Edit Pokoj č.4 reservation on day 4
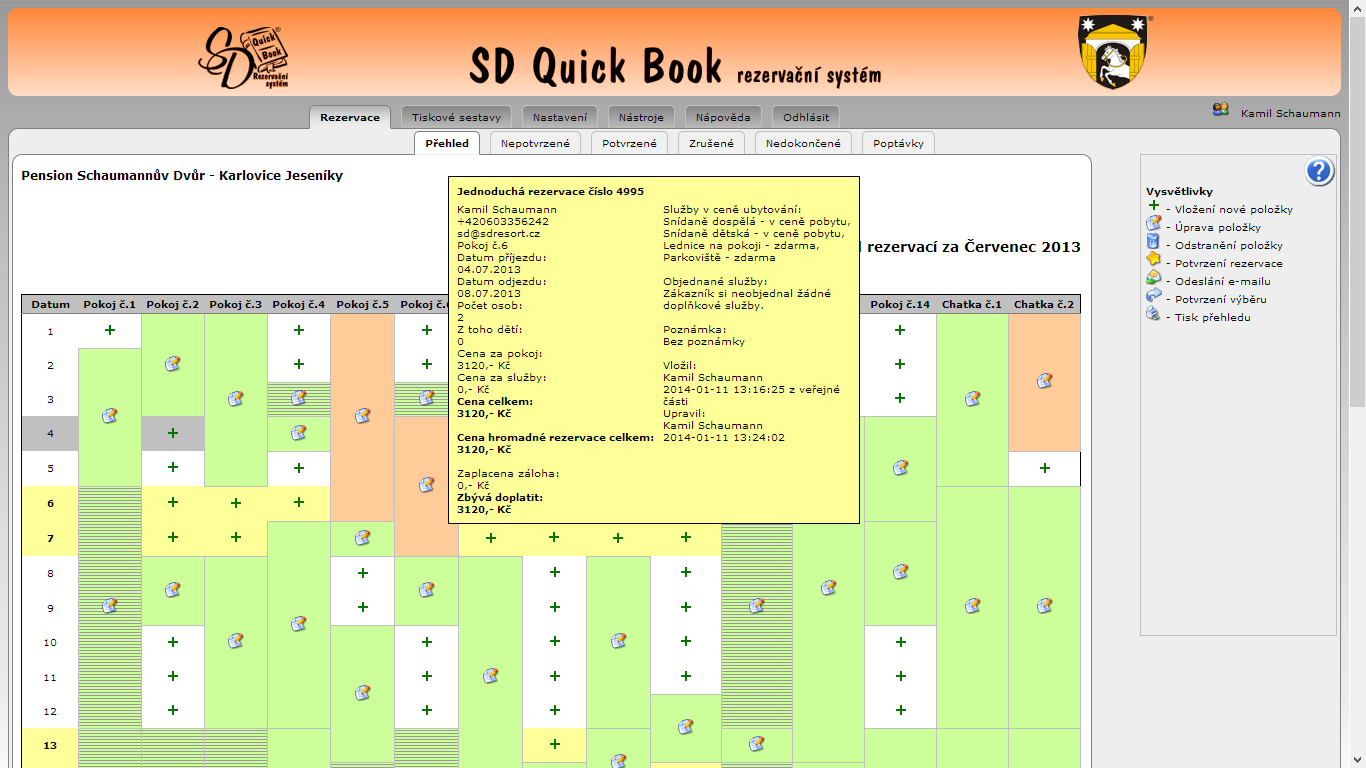Viewport: 1366px width, 768px height. pos(299,433)
